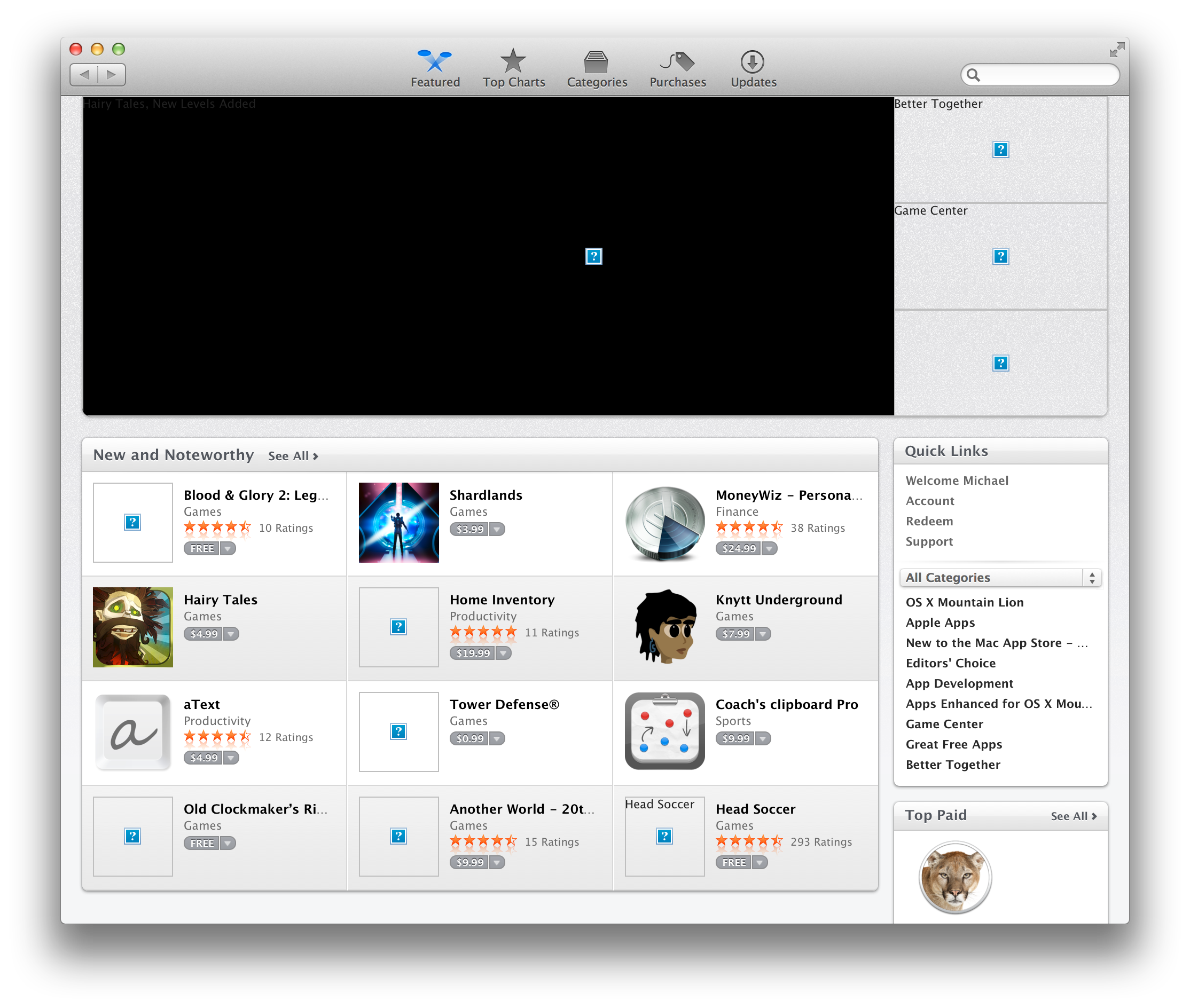Open the Editors' Choice link

pos(951,664)
